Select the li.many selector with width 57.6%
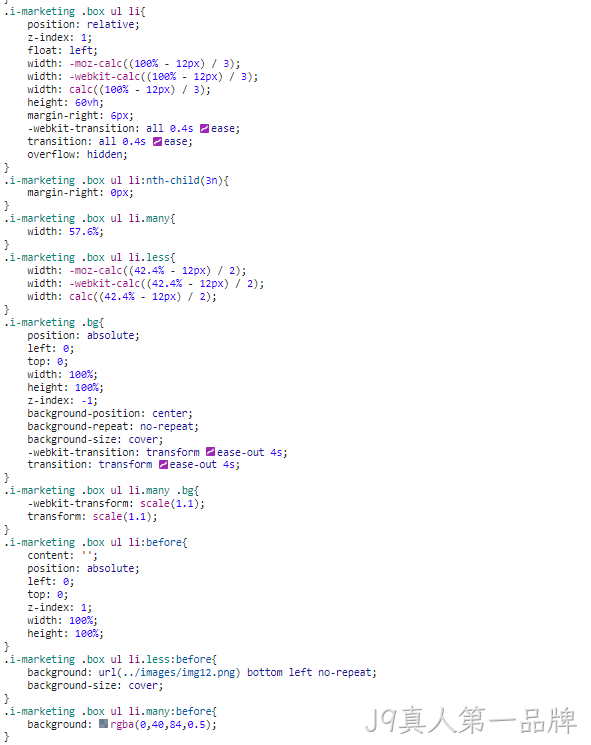The image size is (591, 745). click(x=89, y=219)
